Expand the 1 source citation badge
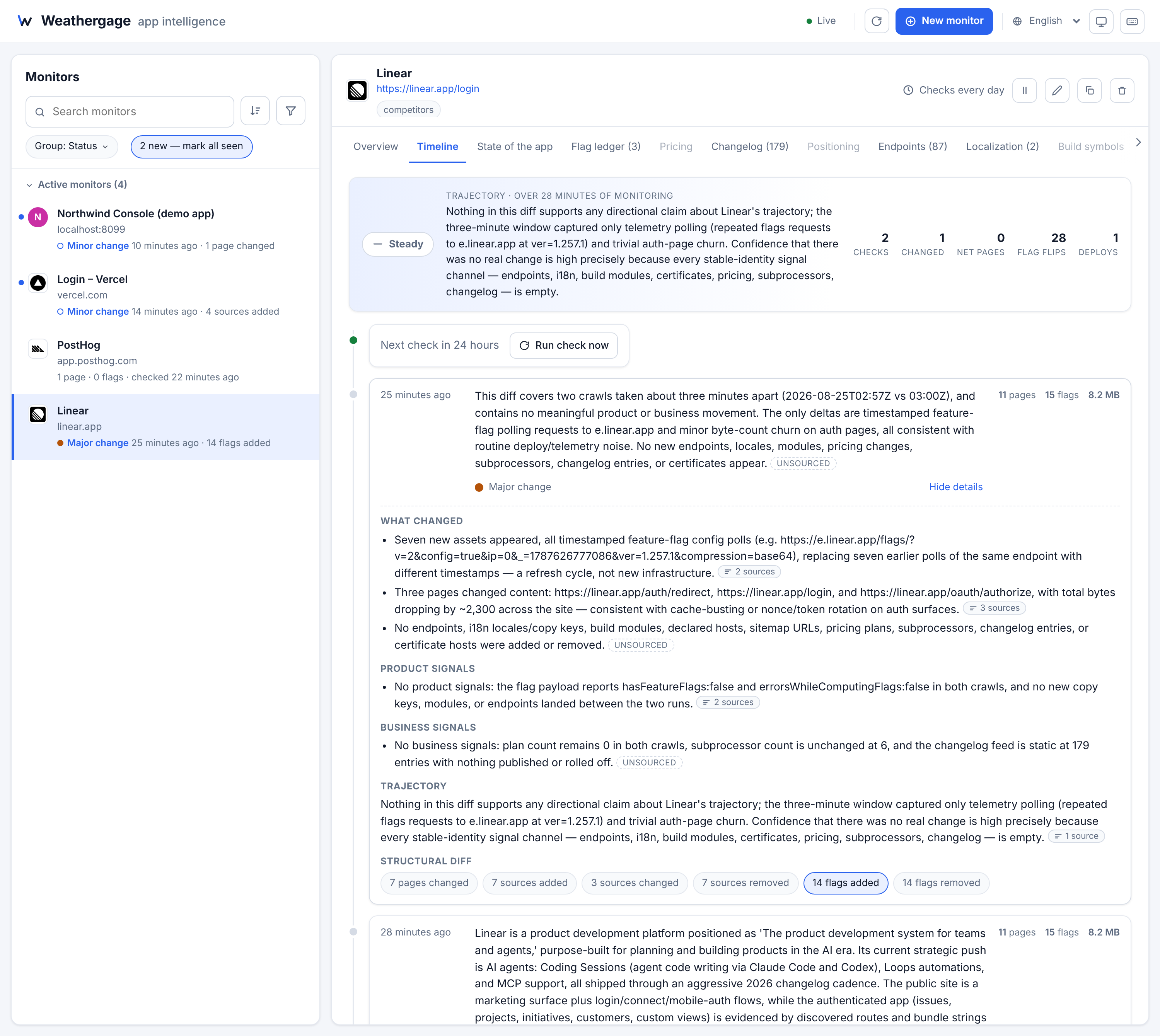 1076,836
